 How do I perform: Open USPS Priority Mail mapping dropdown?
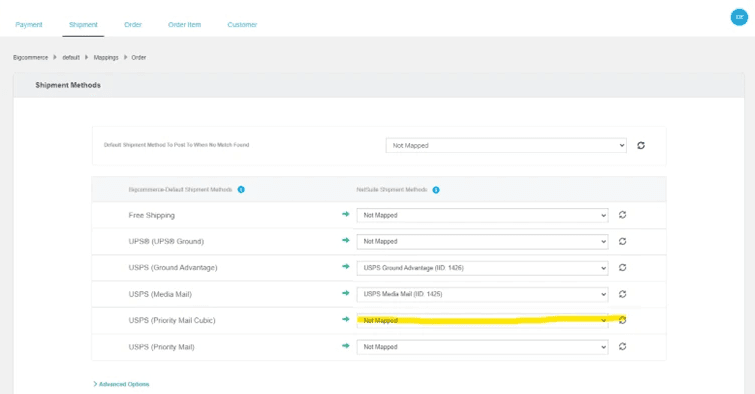coord(482,347)
